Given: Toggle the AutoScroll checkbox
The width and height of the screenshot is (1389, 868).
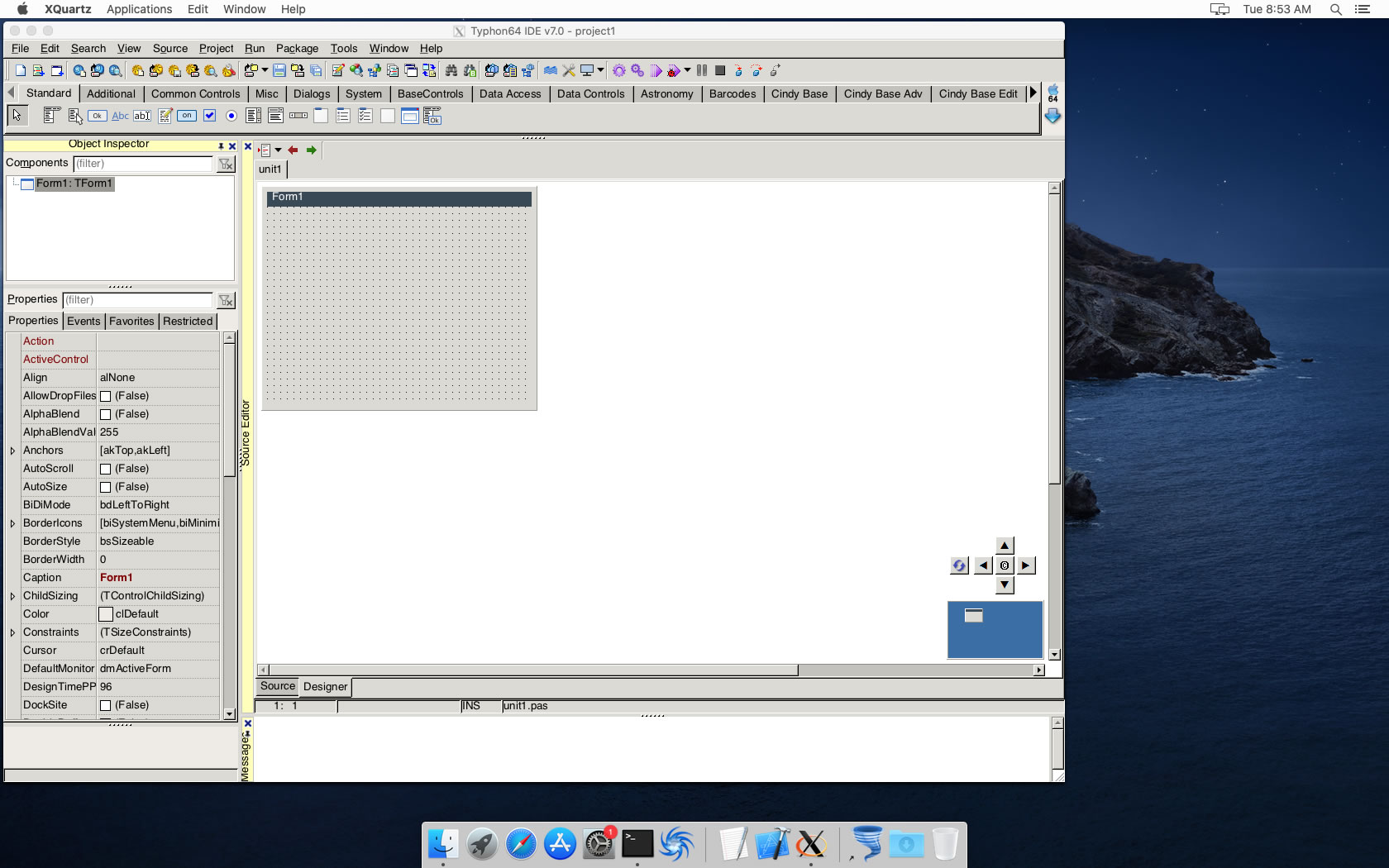Looking at the screenshot, I should [x=105, y=470].
